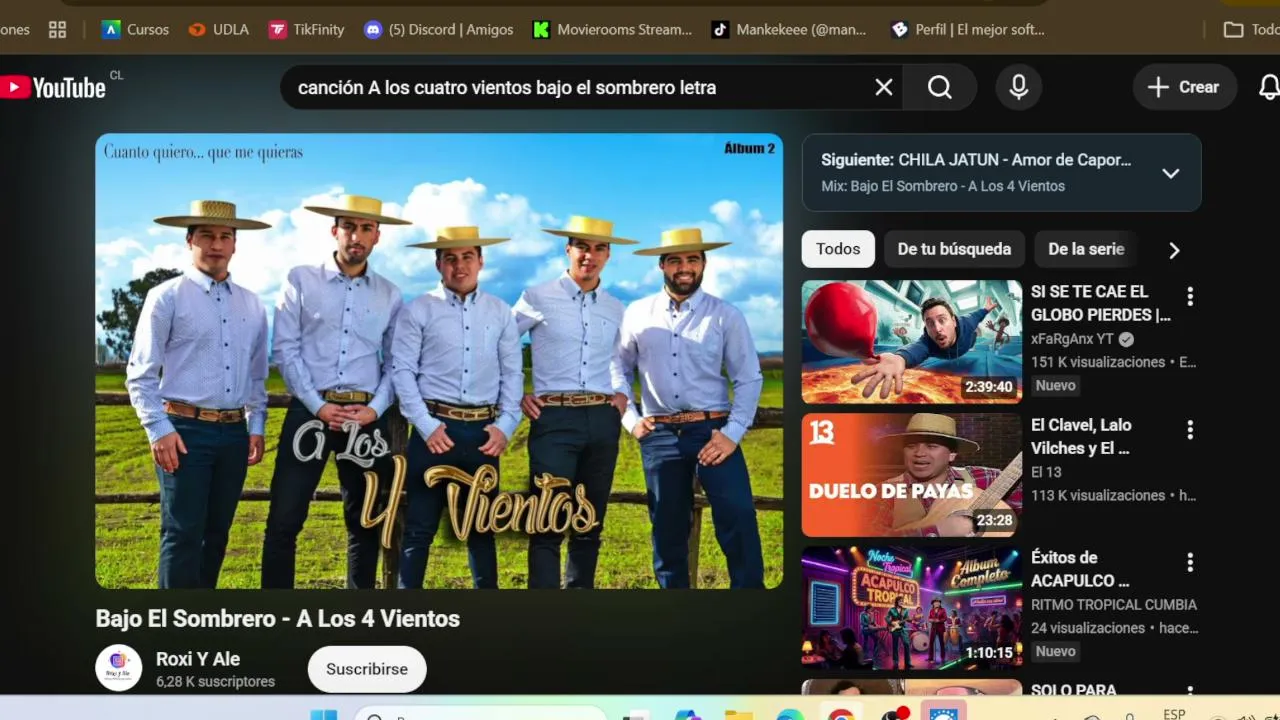This screenshot has height=720, width=1280.
Task: Subscribe with the Suscribirse button
Action: (x=367, y=669)
